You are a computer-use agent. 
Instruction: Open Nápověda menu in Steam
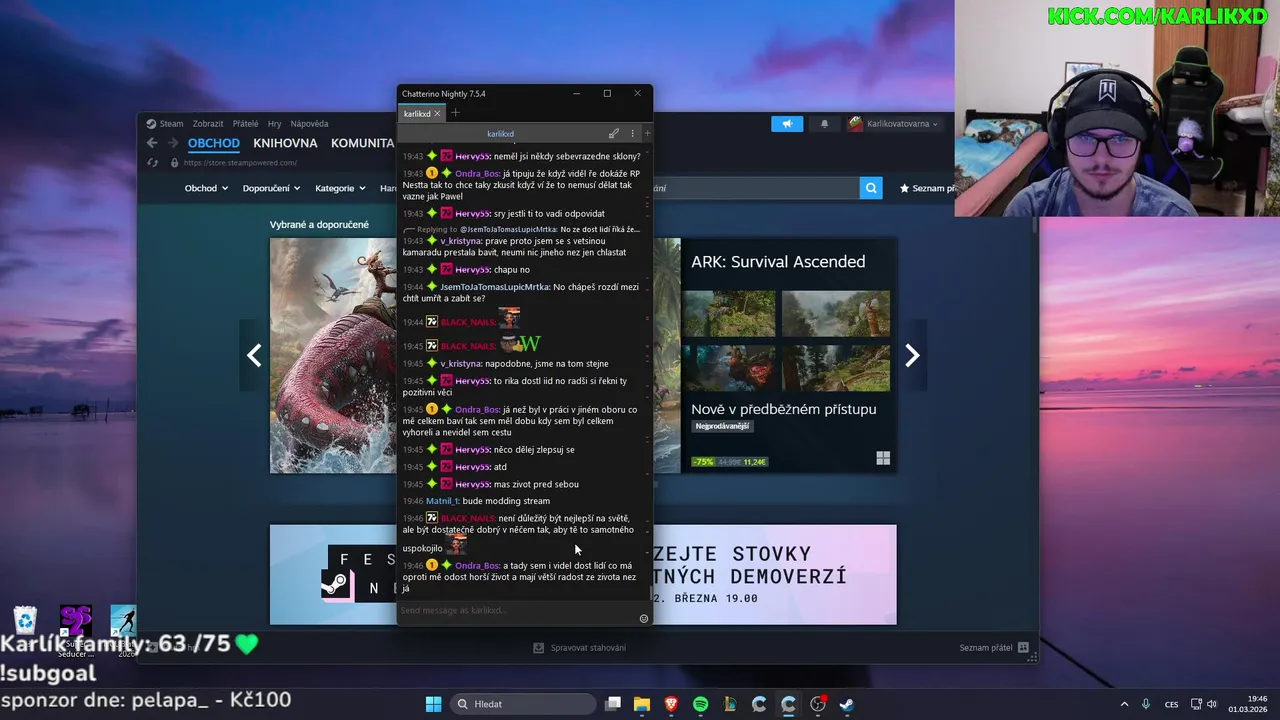coord(309,124)
